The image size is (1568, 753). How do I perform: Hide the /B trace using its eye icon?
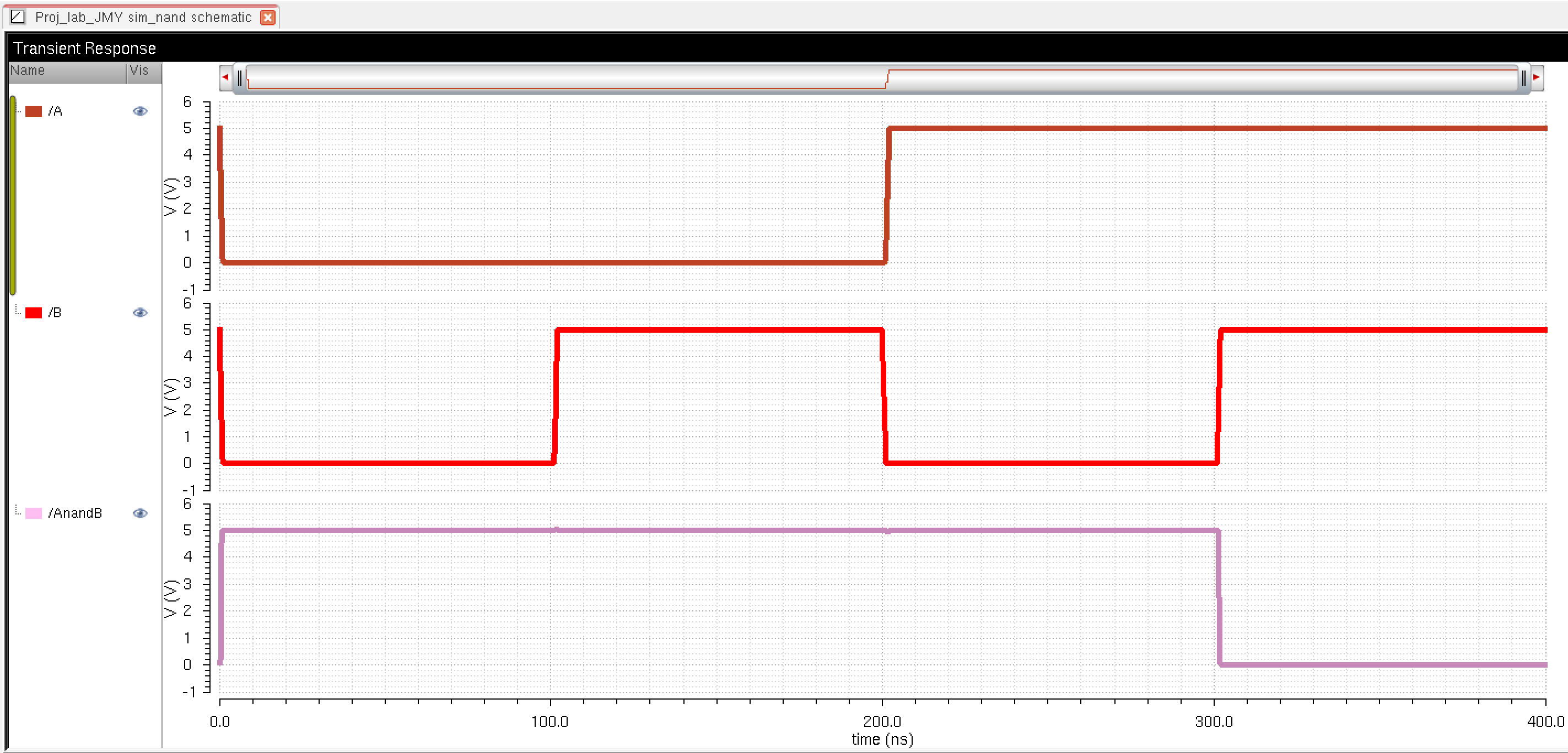click(x=140, y=313)
